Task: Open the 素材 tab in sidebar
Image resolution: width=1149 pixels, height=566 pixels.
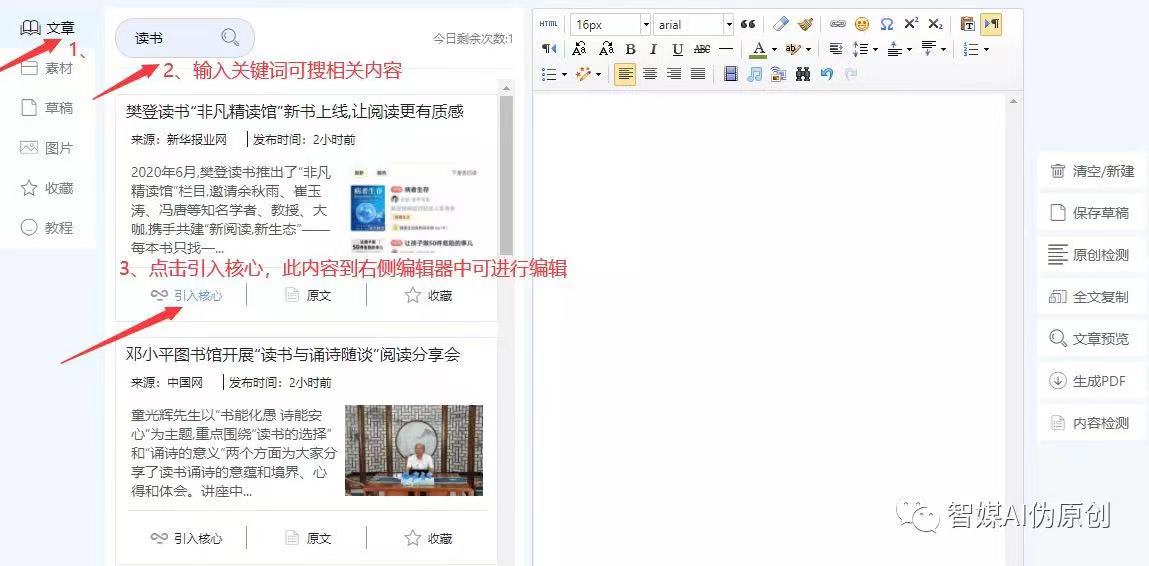Action: 48,68
